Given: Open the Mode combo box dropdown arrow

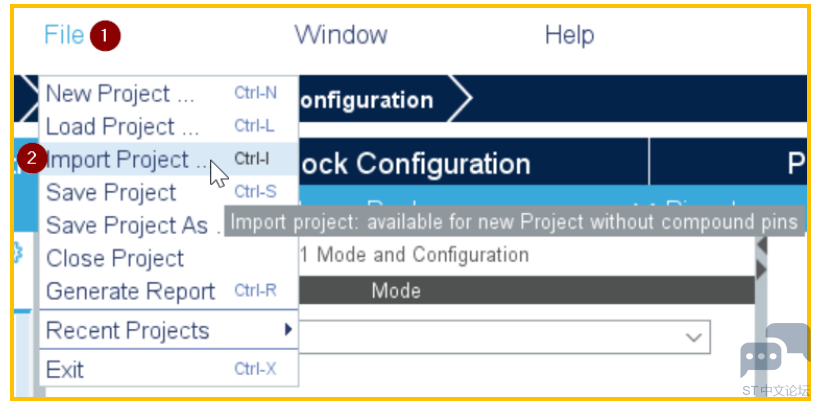Looking at the screenshot, I should 694,338.
